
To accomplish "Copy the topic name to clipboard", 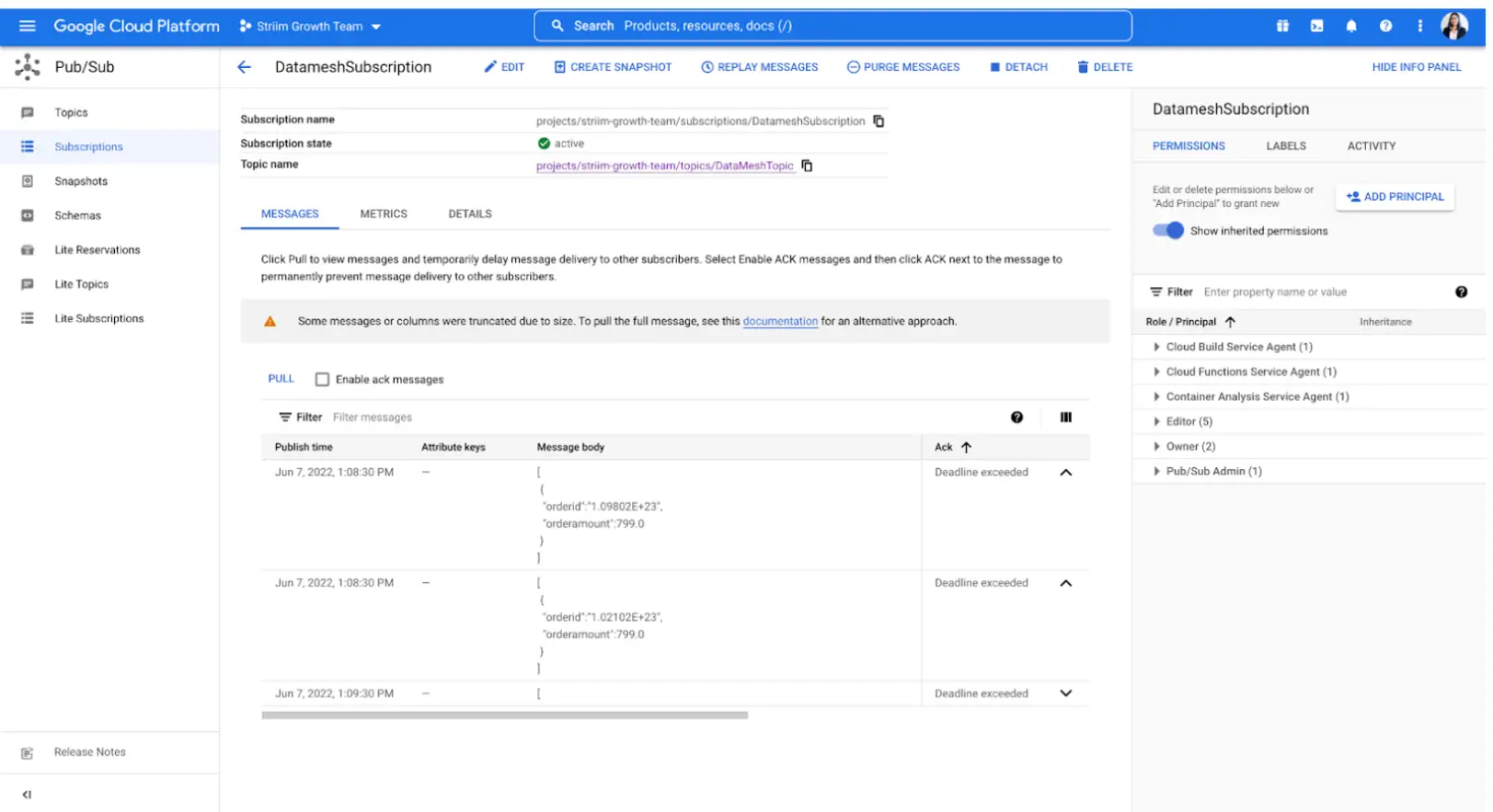I will pyautogui.click(x=807, y=166).
